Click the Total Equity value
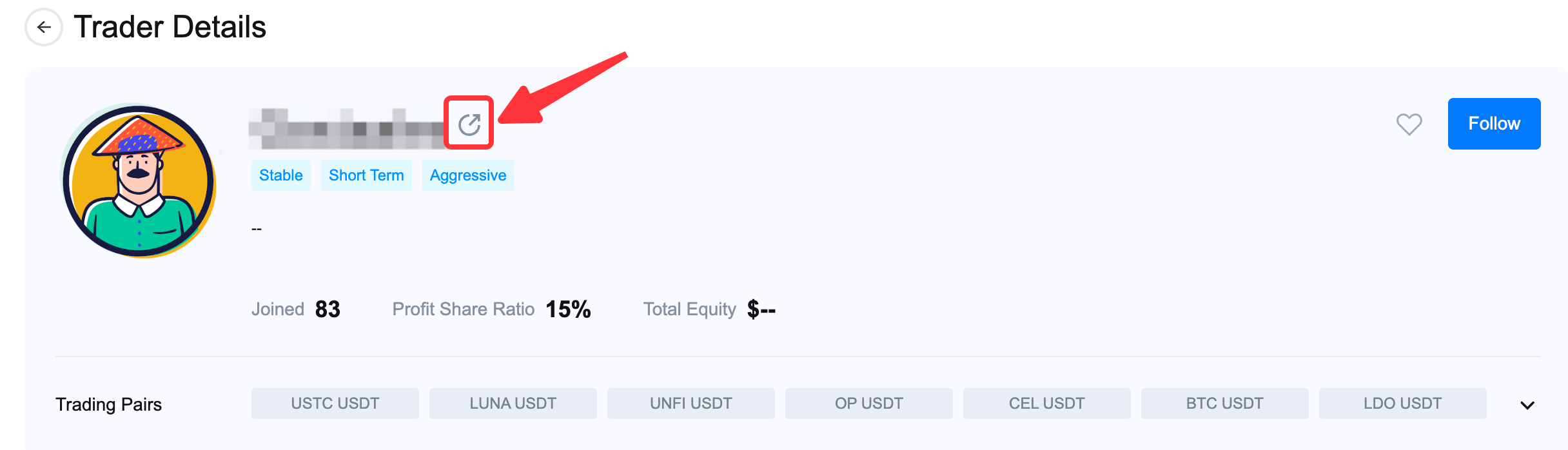Screen dimensions: 1568x450 761,309
